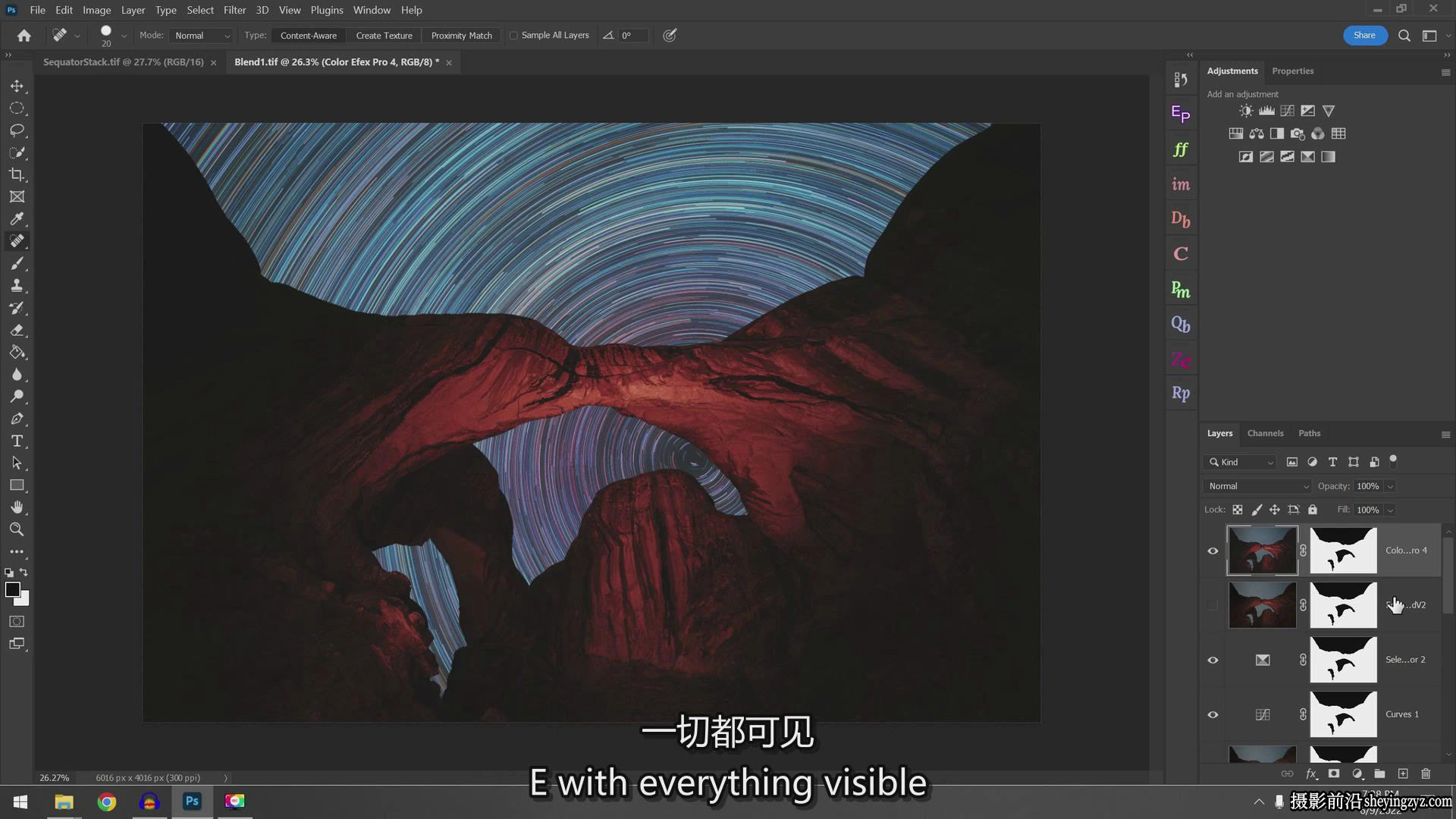1456x819 pixels.
Task: Open the layer Kind filter dropdown
Action: coord(1240,462)
